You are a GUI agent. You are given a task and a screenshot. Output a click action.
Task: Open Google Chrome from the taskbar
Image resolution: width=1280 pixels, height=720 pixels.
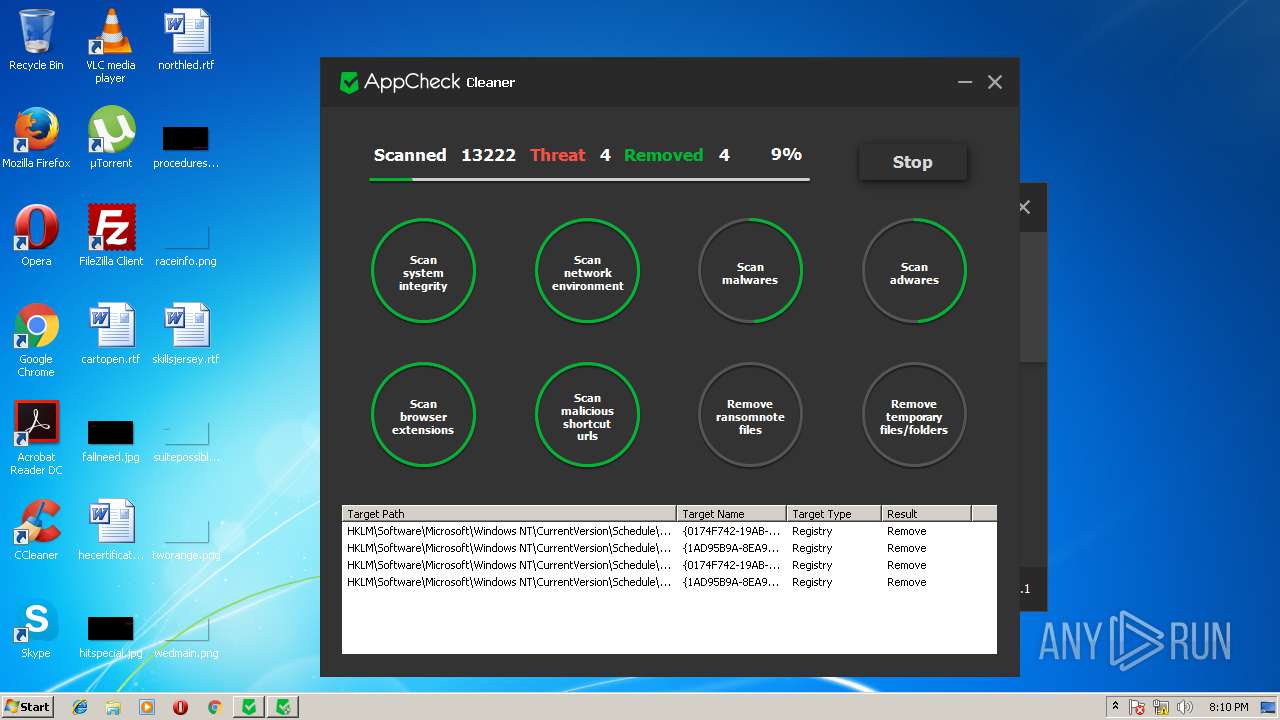pyautogui.click(x=214, y=707)
